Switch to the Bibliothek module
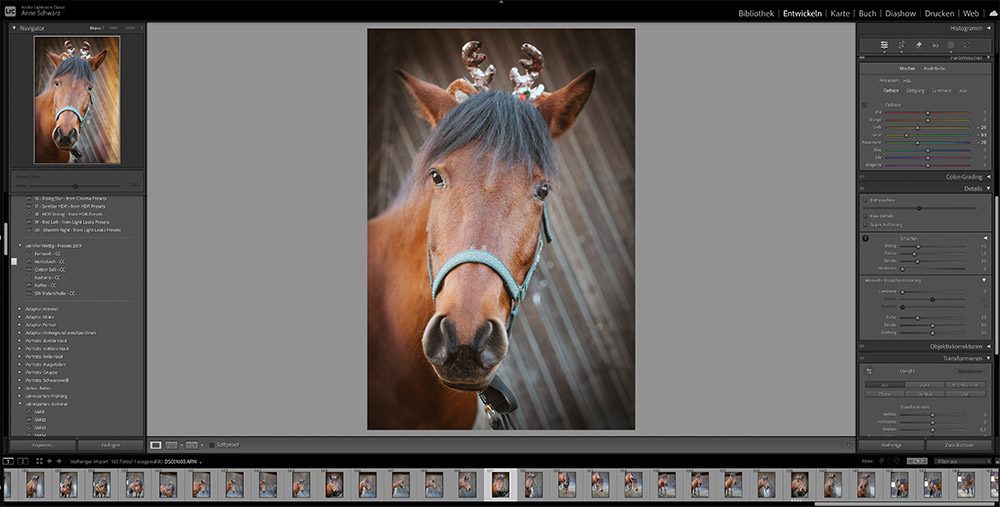The image size is (1000, 507). point(756,13)
